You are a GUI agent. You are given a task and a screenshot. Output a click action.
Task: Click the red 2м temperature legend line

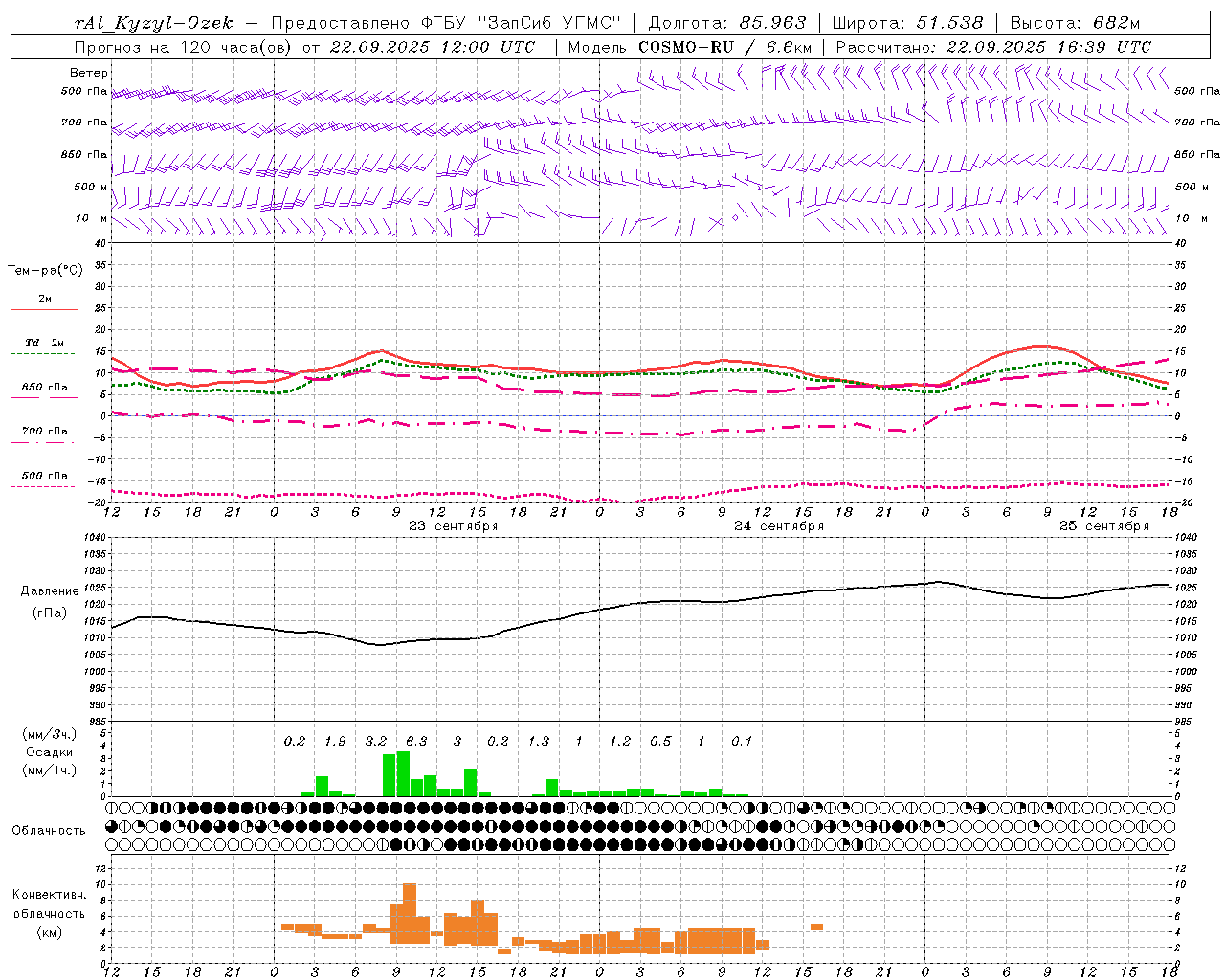pos(44,309)
